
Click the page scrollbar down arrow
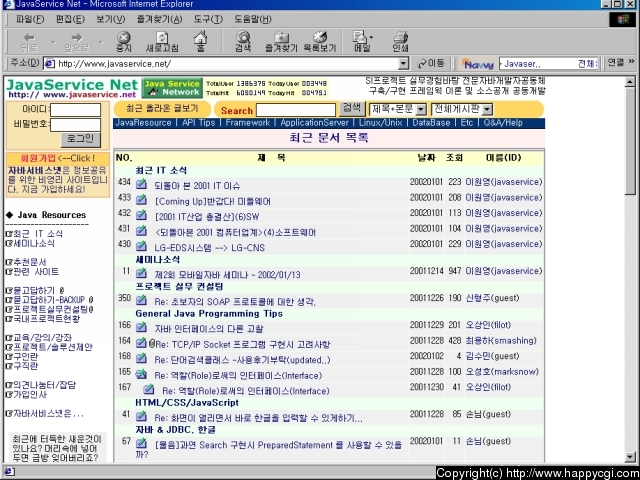click(x=630, y=457)
